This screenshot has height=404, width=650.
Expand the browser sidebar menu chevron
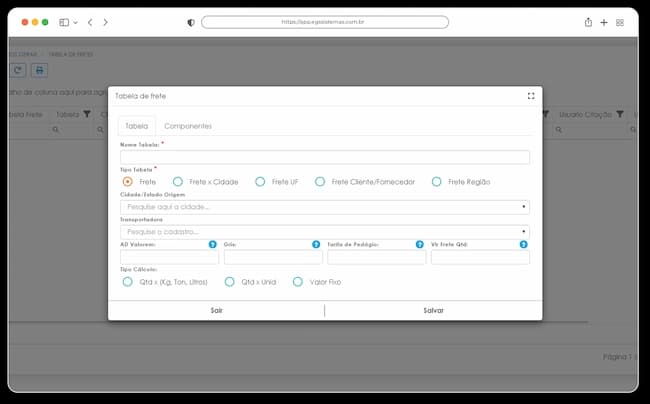pos(75,22)
